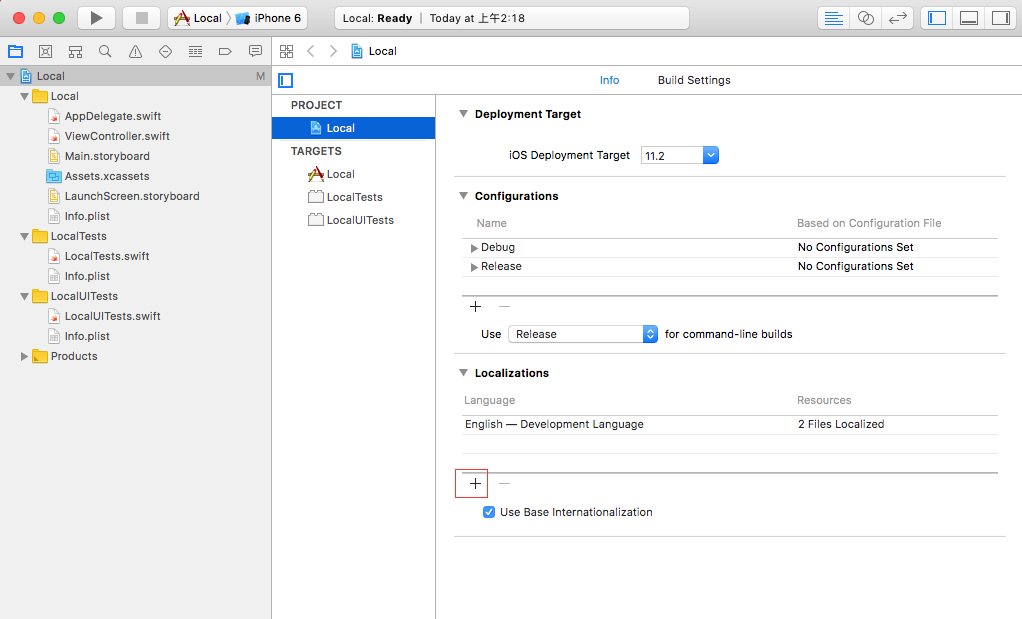Open command-line builds configuration dropdown

pyautogui.click(x=583, y=334)
